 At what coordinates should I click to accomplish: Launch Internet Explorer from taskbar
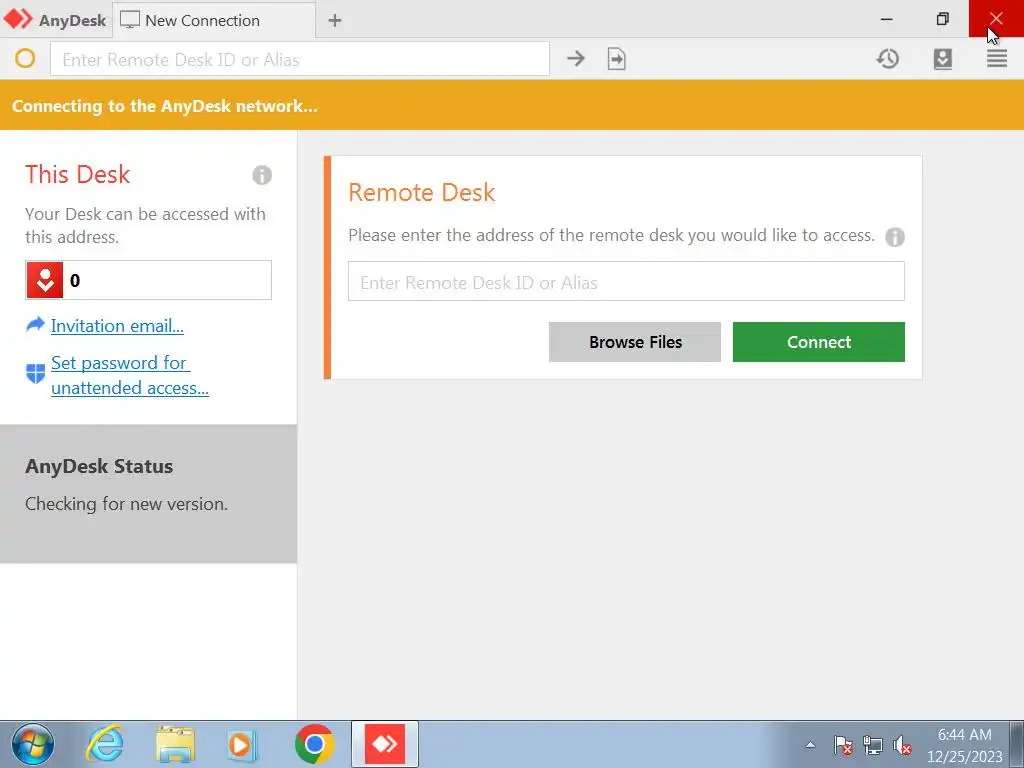tap(105, 744)
